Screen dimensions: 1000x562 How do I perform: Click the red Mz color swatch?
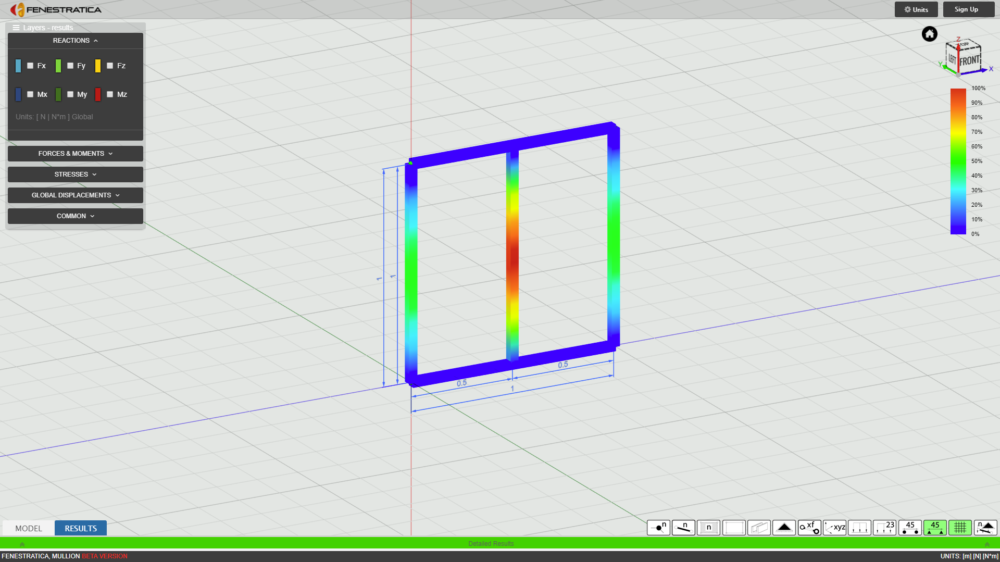pyautogui.click(x=98, y=94)
